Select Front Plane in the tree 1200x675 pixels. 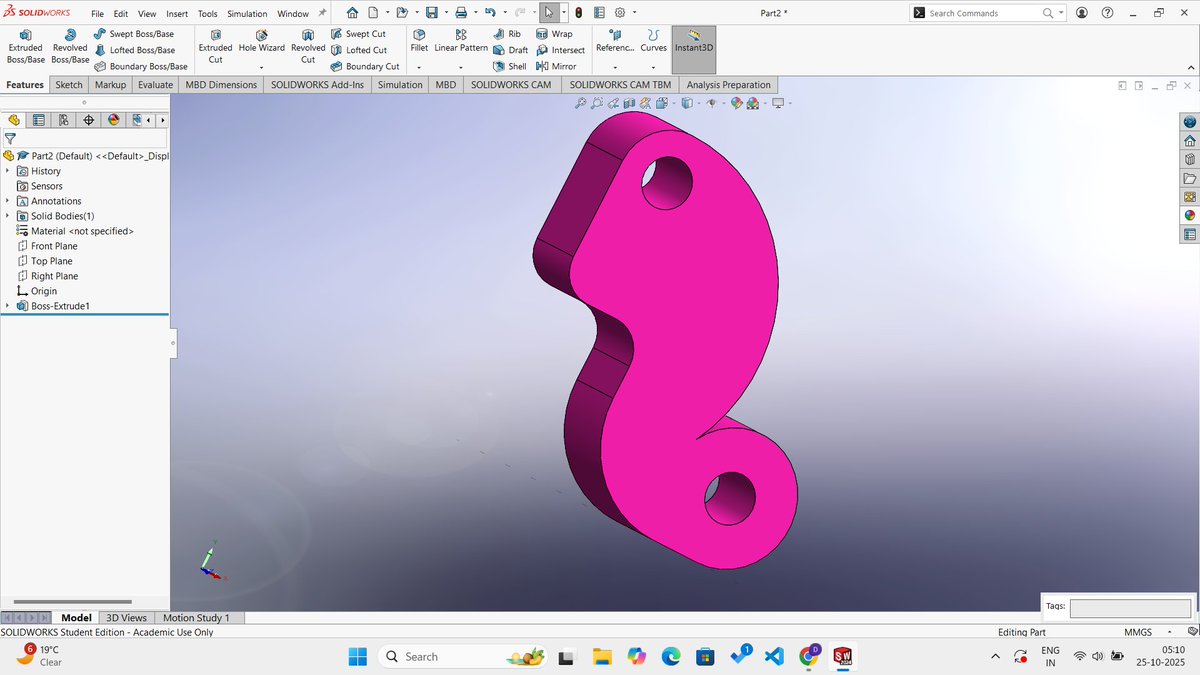(x=47, y=246)
